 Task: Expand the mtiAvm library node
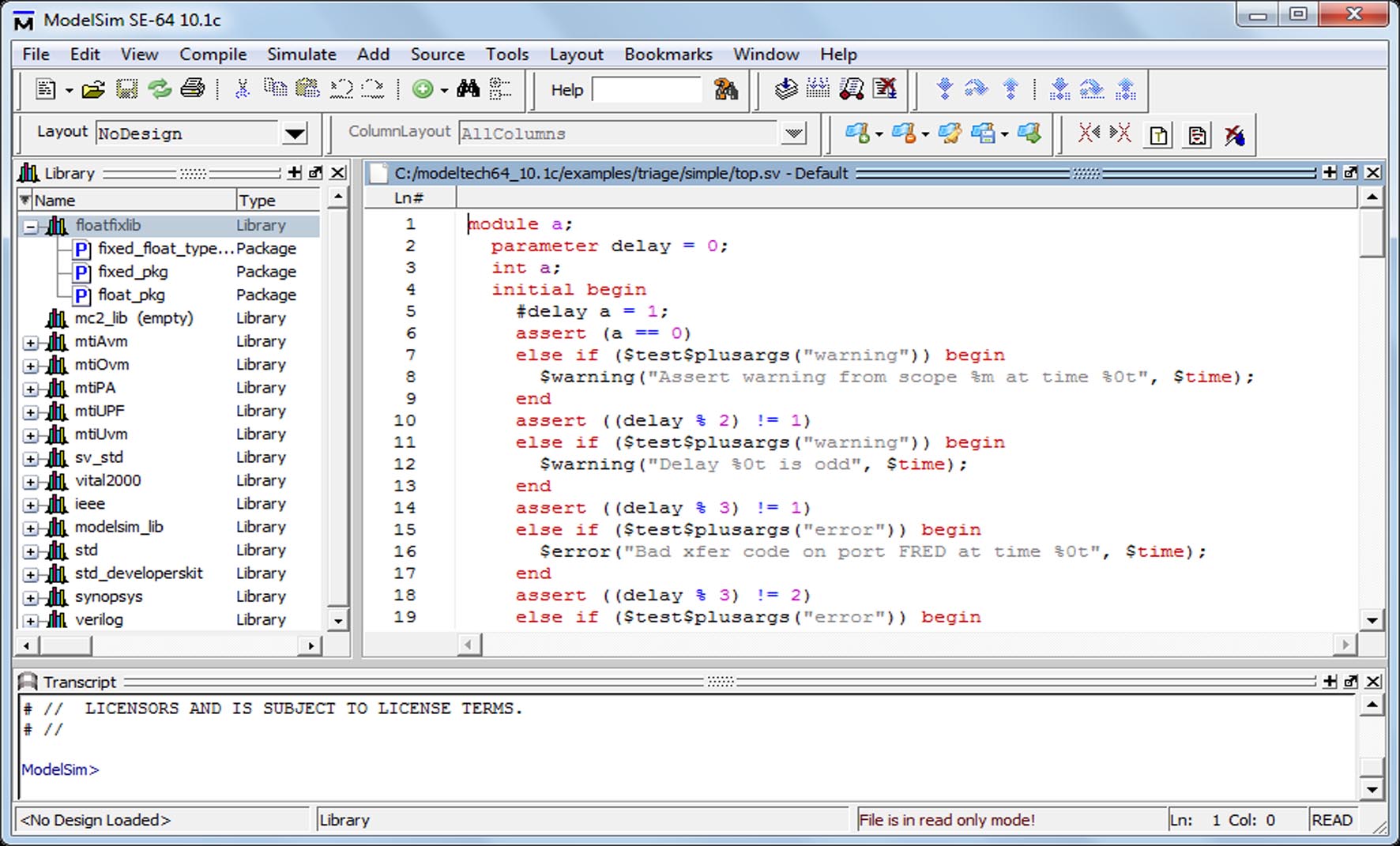pyautogui.click(x=31, y=343)
